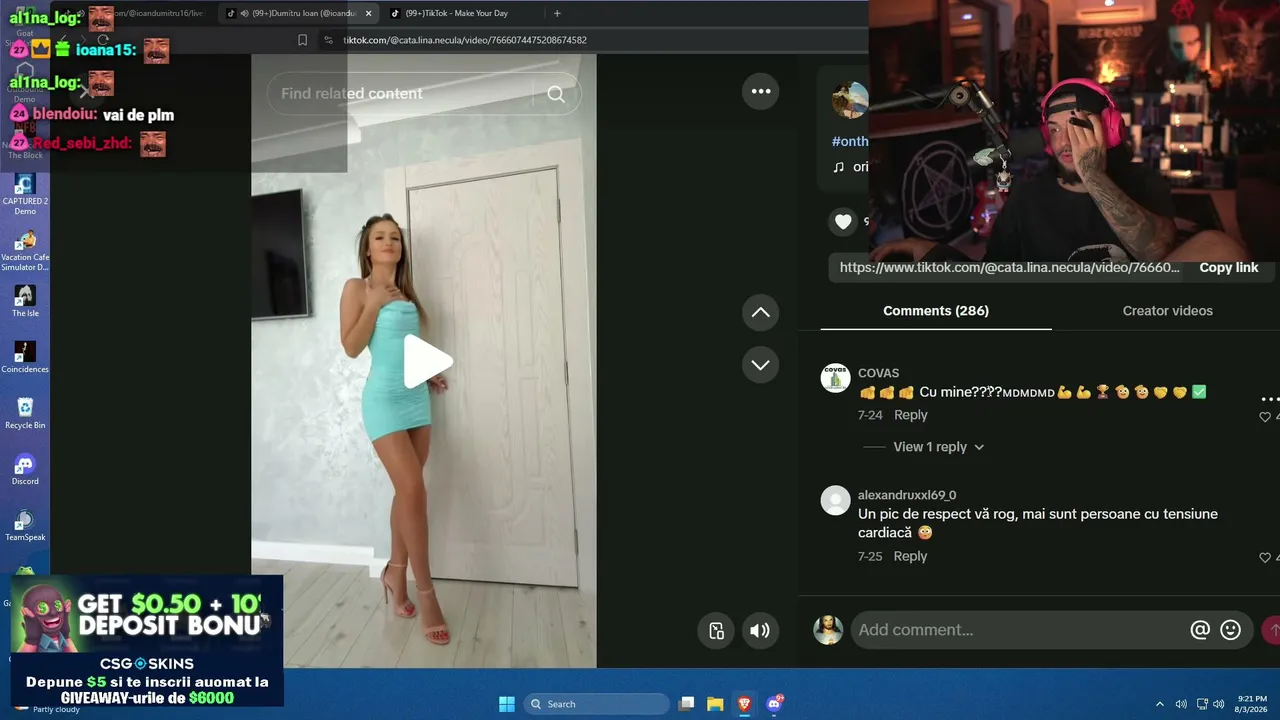1280x720 pixels.
Task: Select the TeamSpeak desktop shortcut
Action: coord(25,526)
